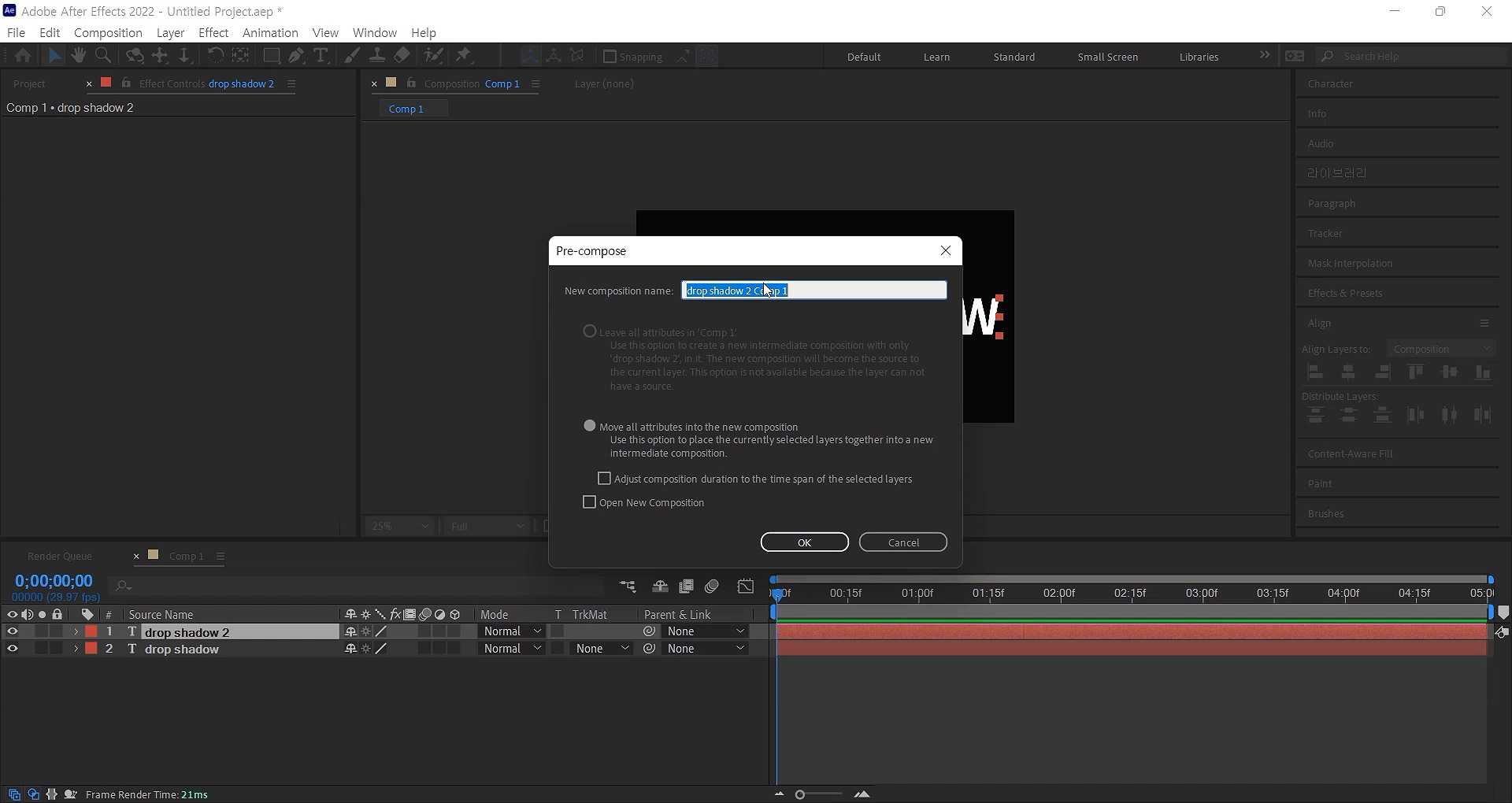The height and width of the screenshot is (803, 1512).
Task: Open the Effect menu
Action: pyautogui.click(x=213, y=32)
